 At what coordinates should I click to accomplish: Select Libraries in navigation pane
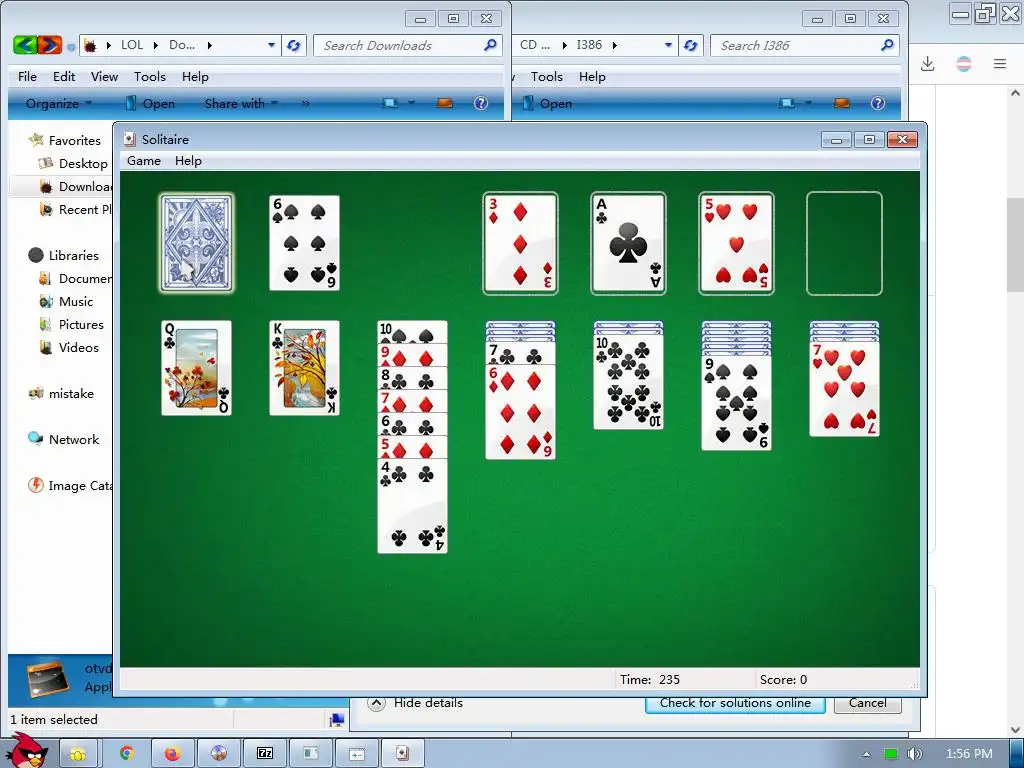click(x=74, y=255)
